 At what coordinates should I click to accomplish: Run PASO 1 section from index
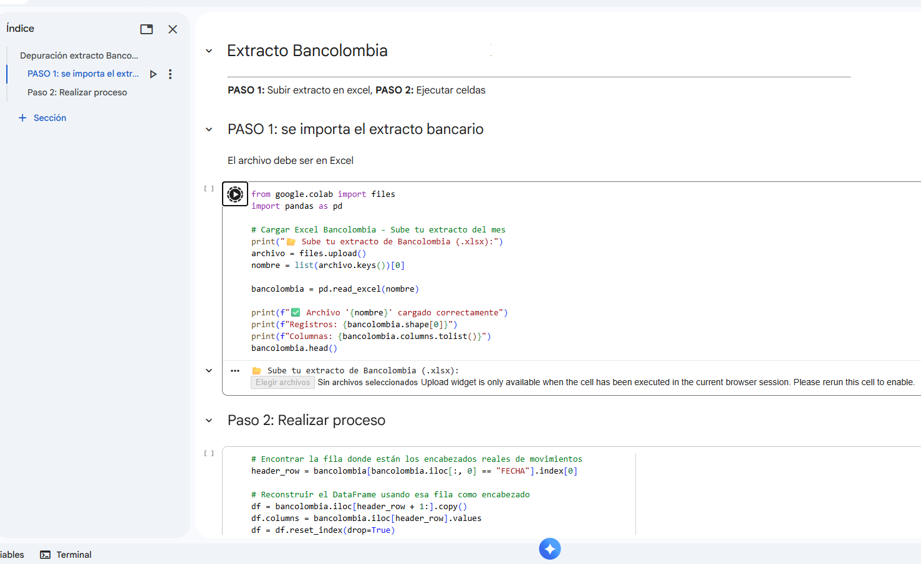(153, 74)
